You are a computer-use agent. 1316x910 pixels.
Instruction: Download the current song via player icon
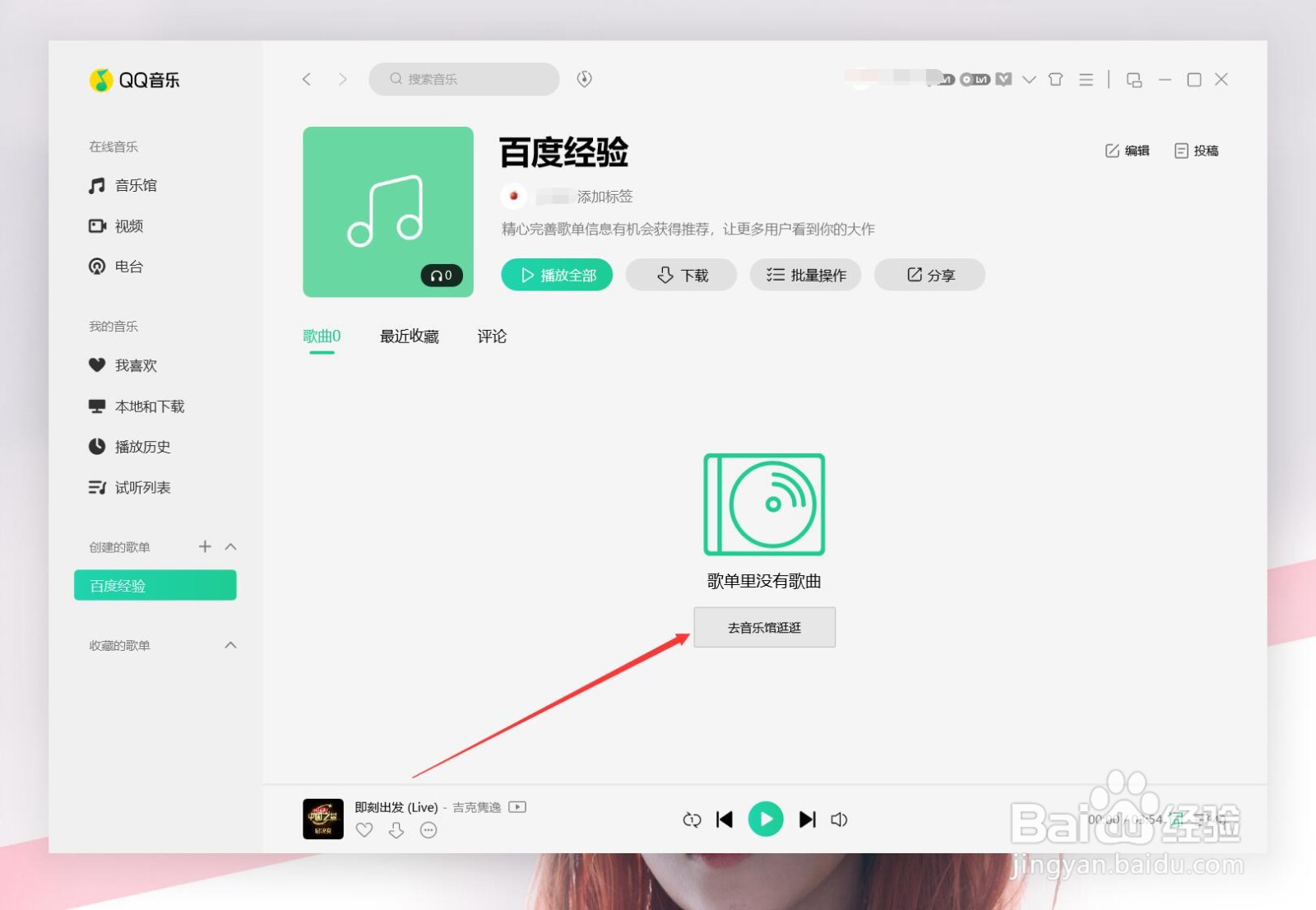(396, 830)
